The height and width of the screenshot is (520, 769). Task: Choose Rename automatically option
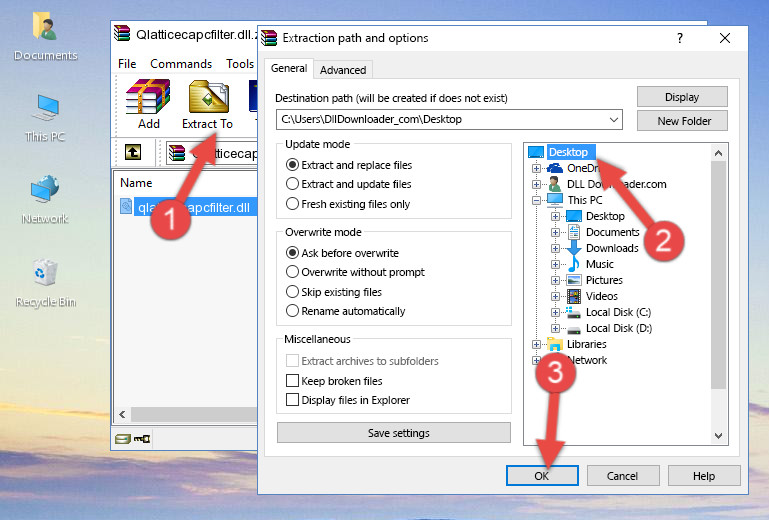[x=292, y=311]
